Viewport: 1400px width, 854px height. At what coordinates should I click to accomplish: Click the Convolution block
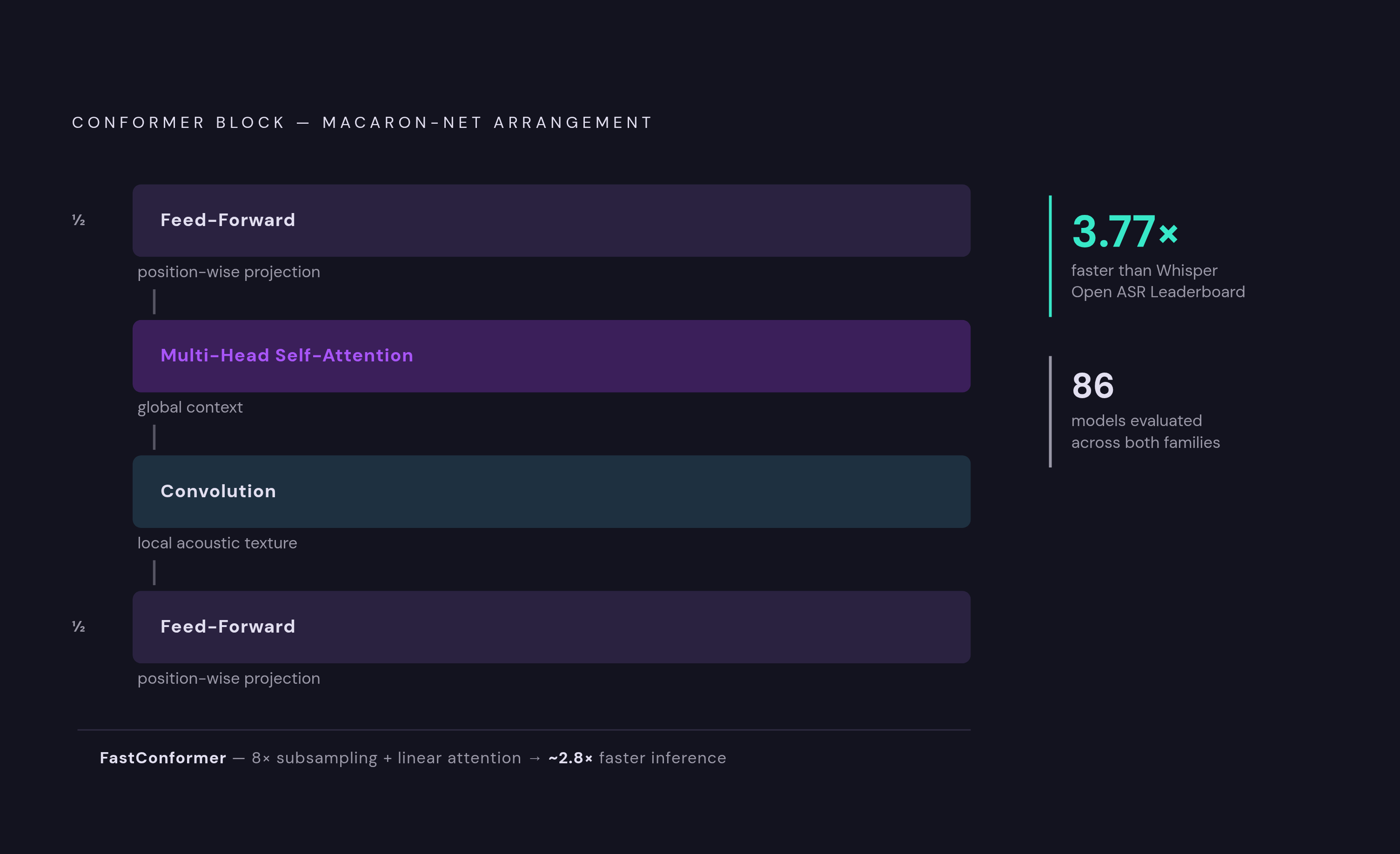coord(551,492)
